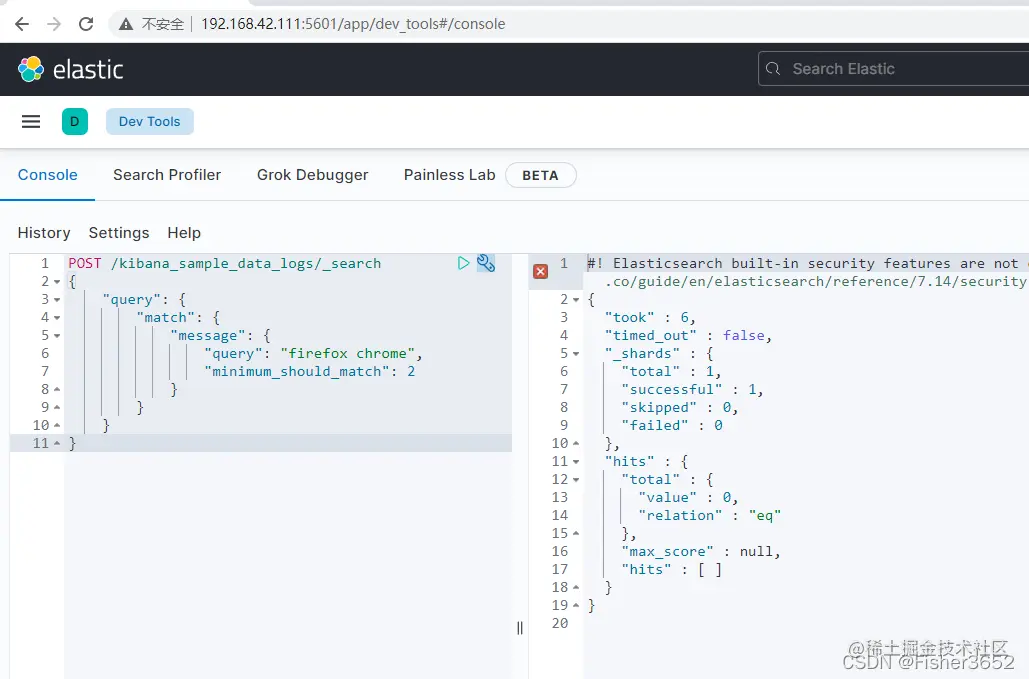This screenshot has width=1029, height=679.
Task: Collapse the "match" block on request line 4
Action: [57, 318]
